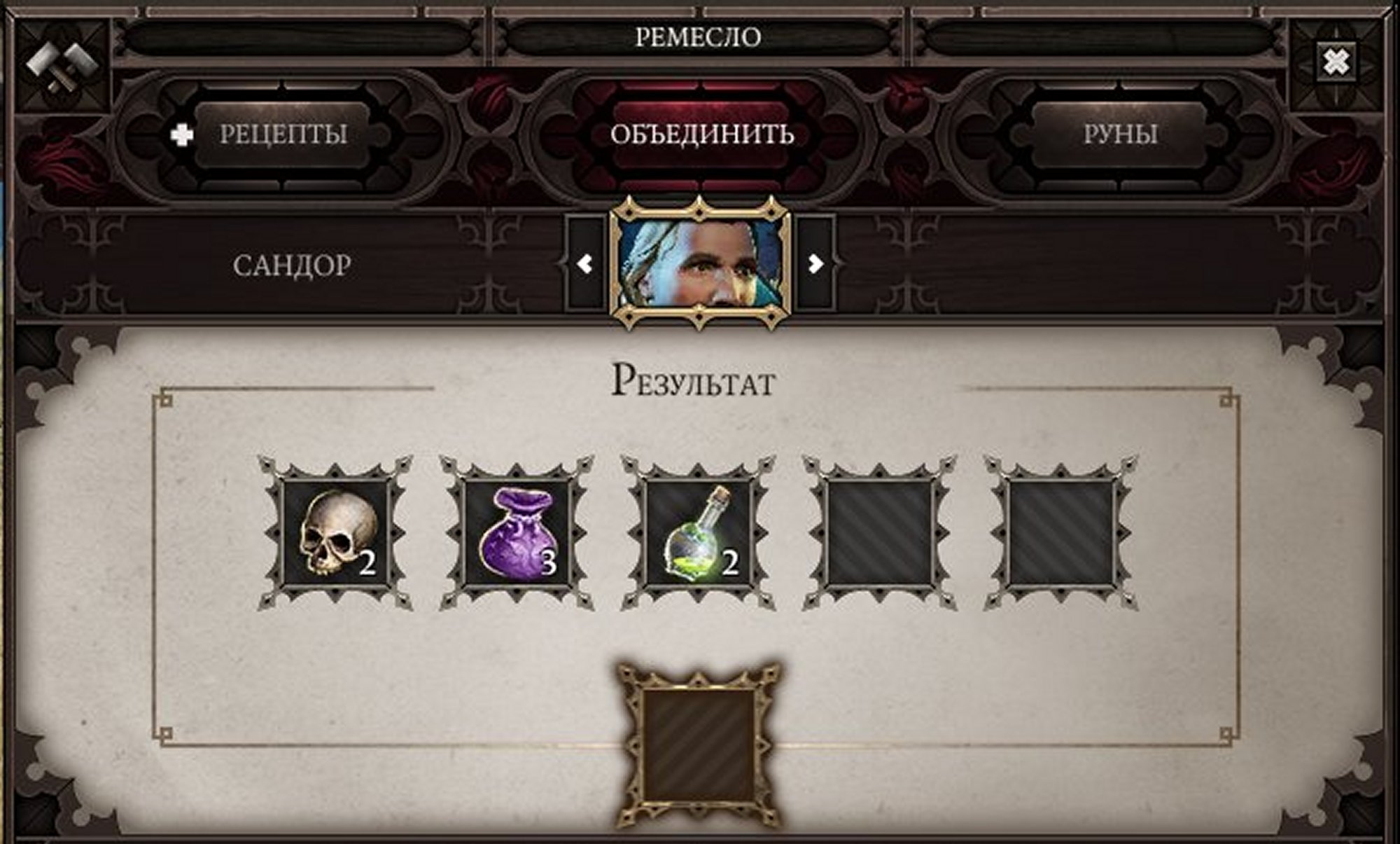Click Сандор's character portrait
This screenshot has height=844, width=1400.
pyautogui.click(x=701, y=263)
